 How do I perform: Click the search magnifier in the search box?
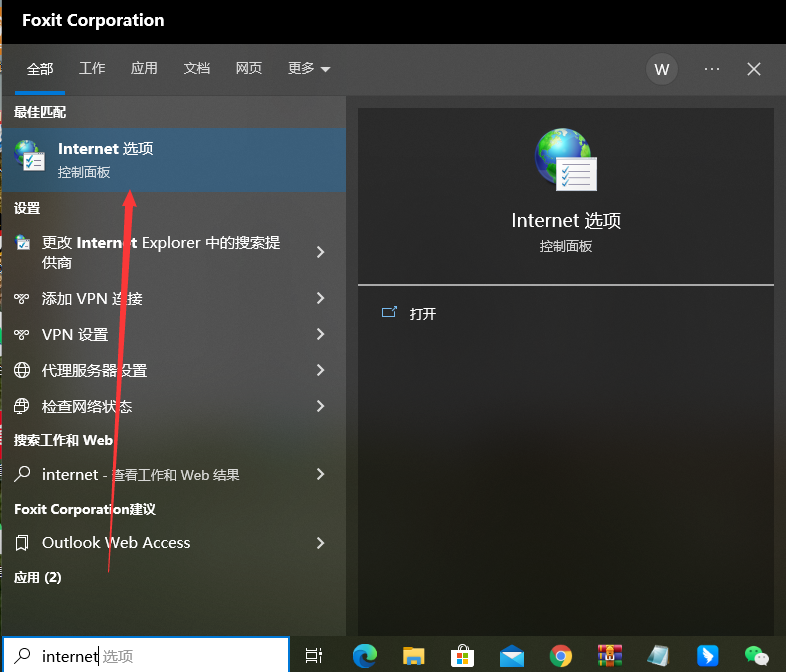[23, 655]
